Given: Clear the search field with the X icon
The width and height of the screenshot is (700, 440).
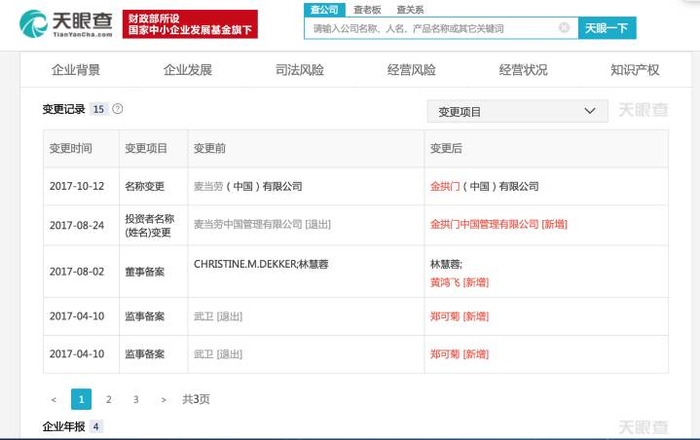Looking at the screenshot, I should [564, 28].
